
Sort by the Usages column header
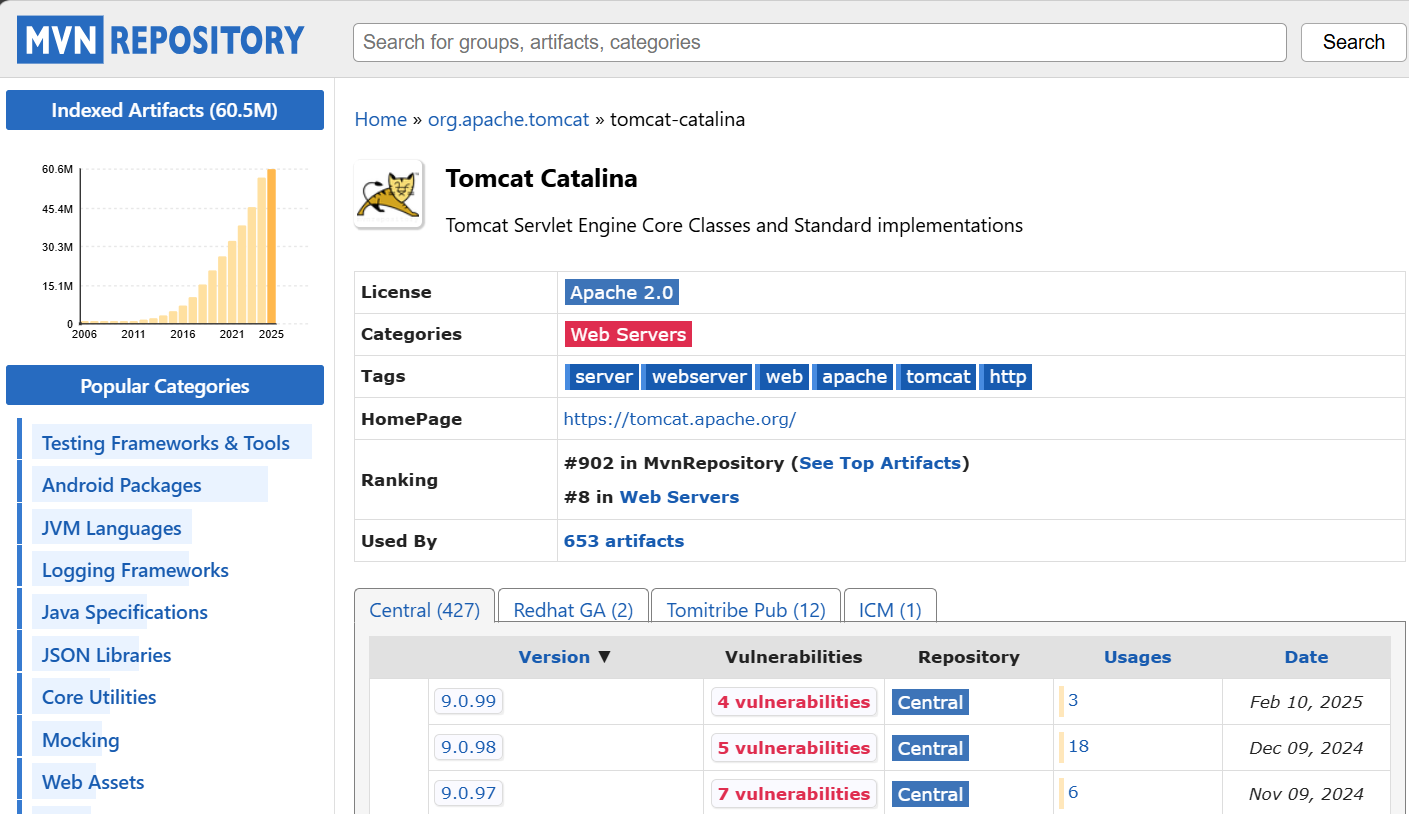tap(1137, 657)
